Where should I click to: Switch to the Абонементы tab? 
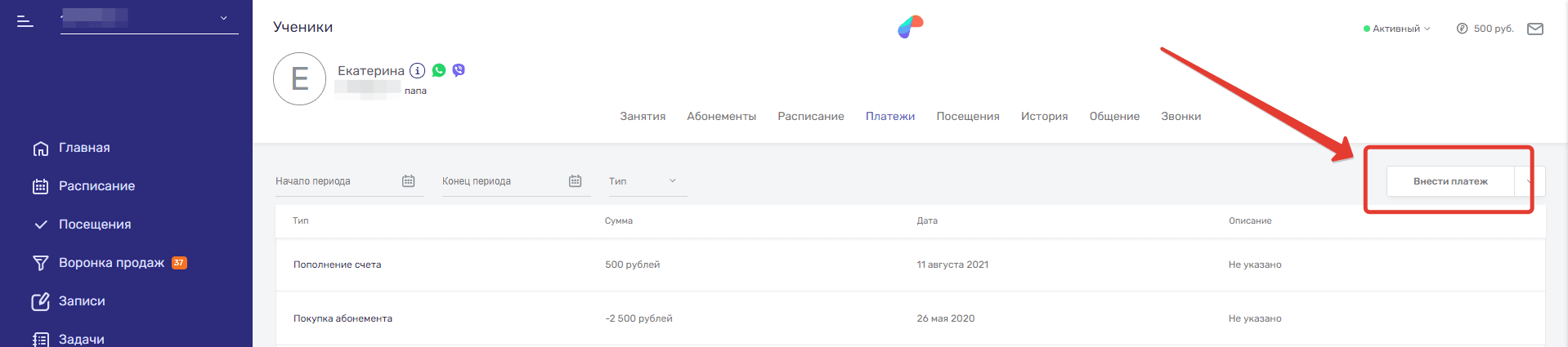click(721, 117)
